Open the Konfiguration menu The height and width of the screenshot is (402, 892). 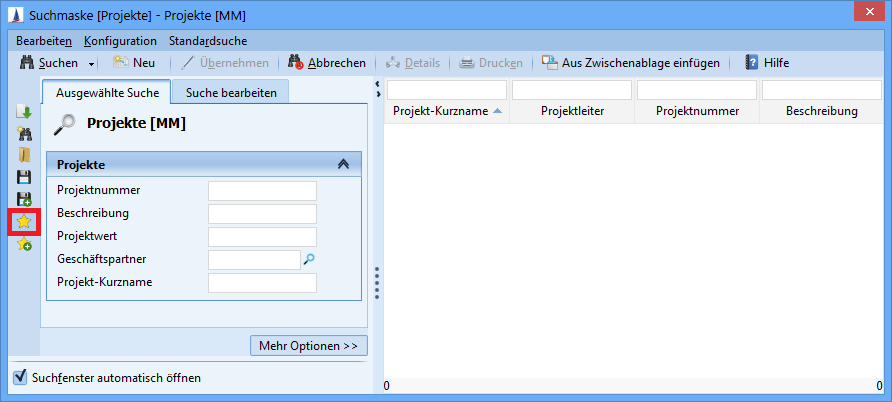[120, 41]
